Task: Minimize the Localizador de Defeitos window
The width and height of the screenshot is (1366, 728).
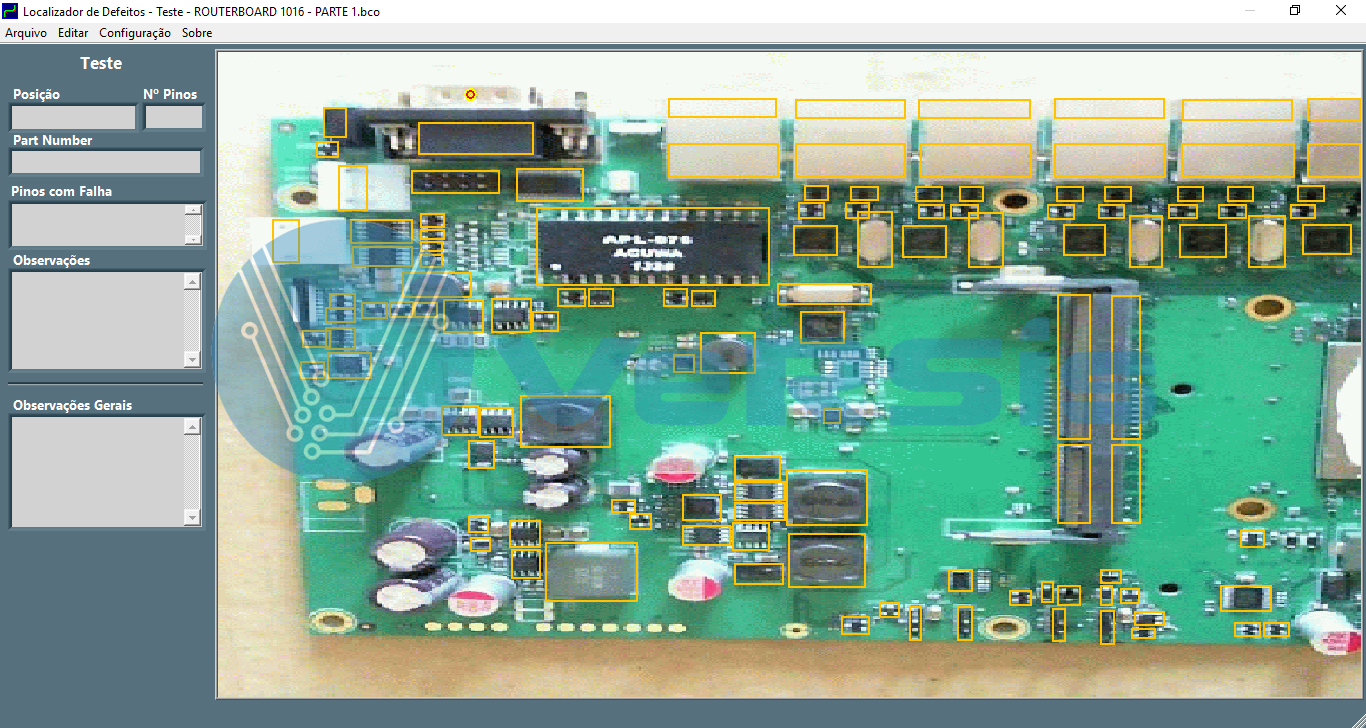Action: coord(1250,11)
